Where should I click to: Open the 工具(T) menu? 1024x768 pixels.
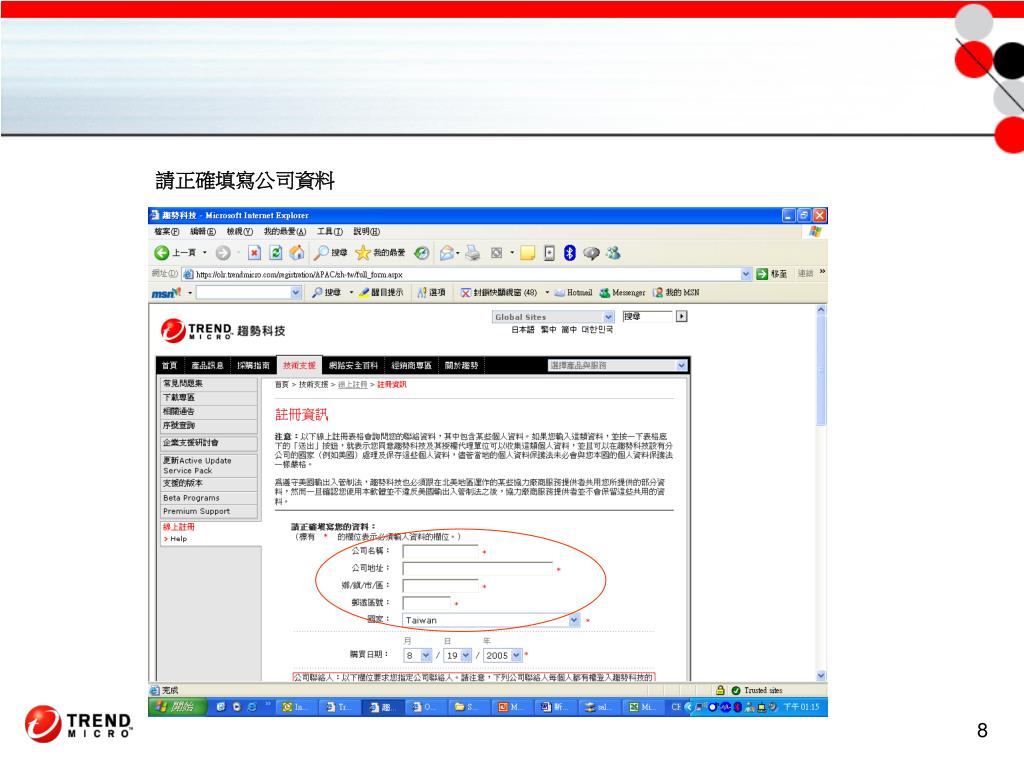[x=330, y=232]
